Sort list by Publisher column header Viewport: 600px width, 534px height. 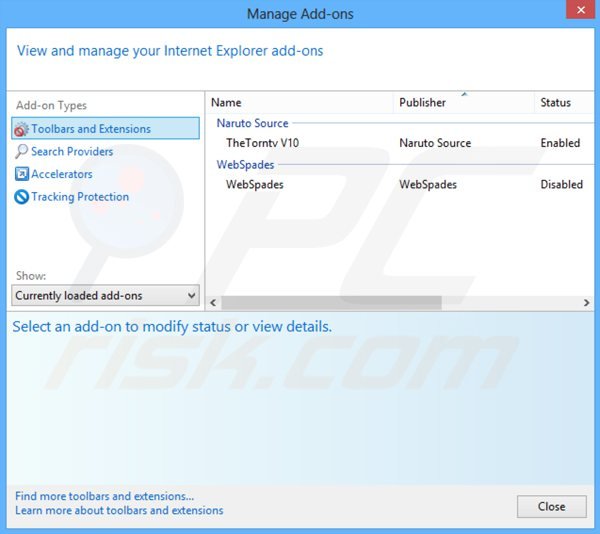(464, 103)
